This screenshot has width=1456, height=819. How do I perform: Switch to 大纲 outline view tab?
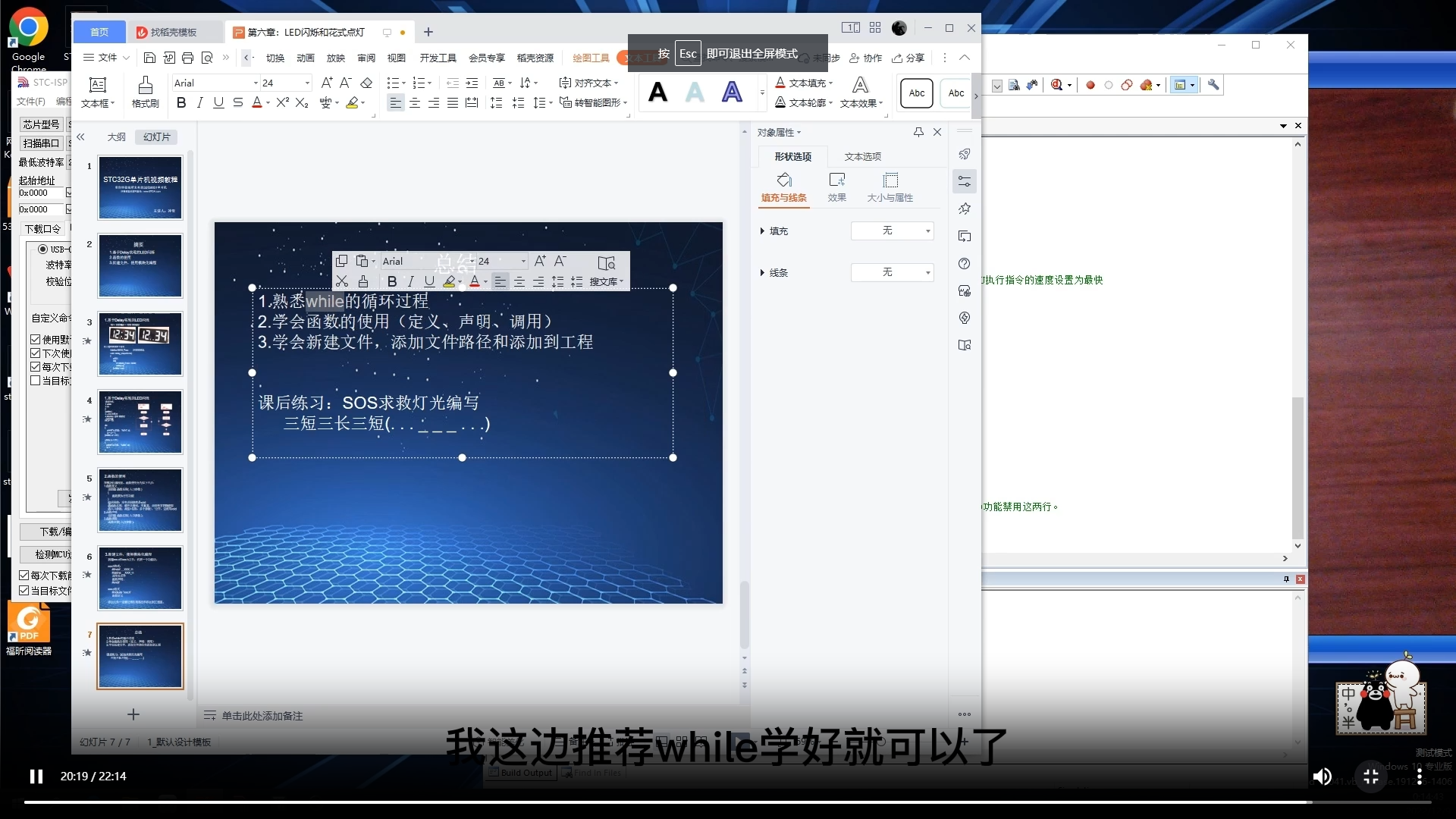pyautogui.click(x=116, y=137)
